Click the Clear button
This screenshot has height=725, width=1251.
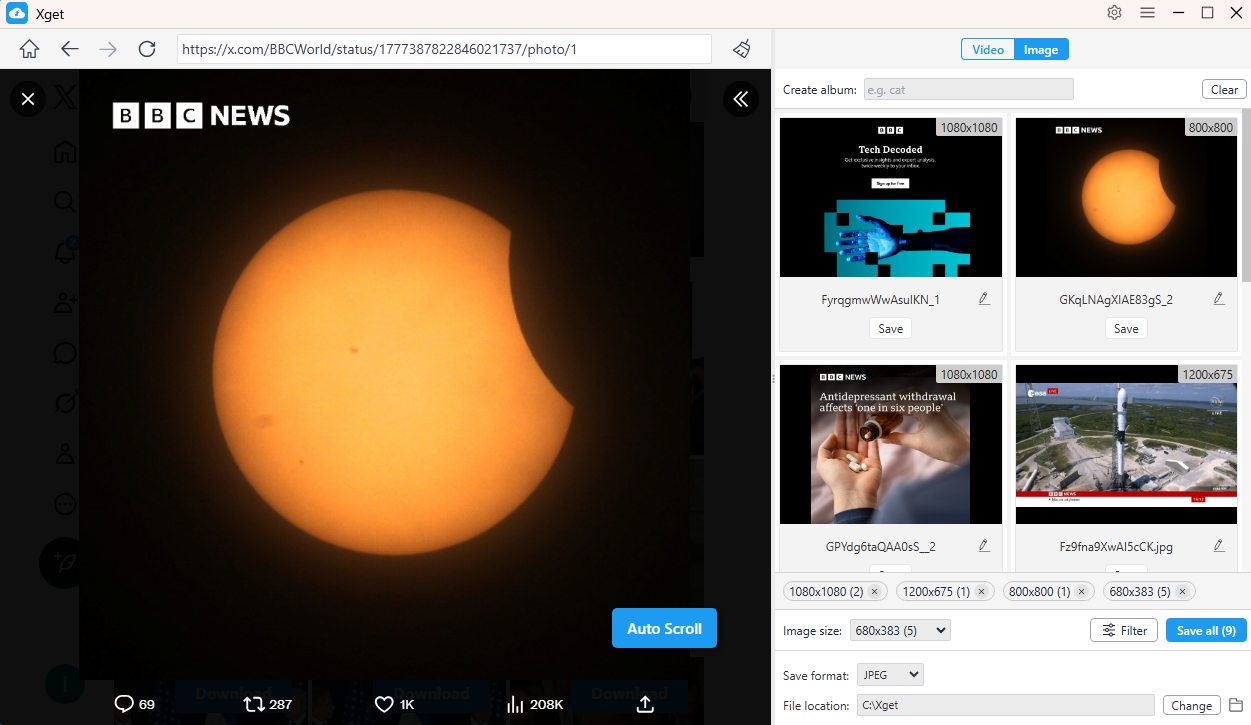coord(1224,89)
